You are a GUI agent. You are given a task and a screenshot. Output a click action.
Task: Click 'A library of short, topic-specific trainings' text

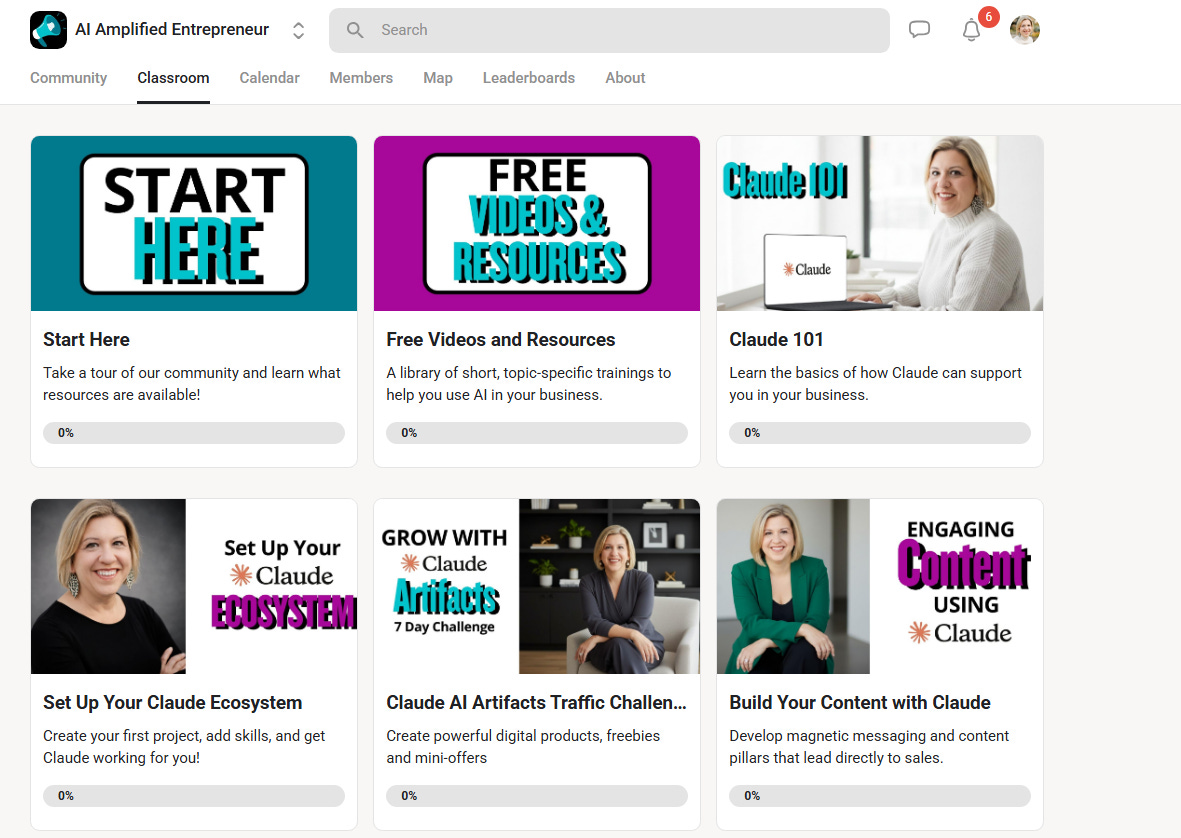(x=529, y=383)
